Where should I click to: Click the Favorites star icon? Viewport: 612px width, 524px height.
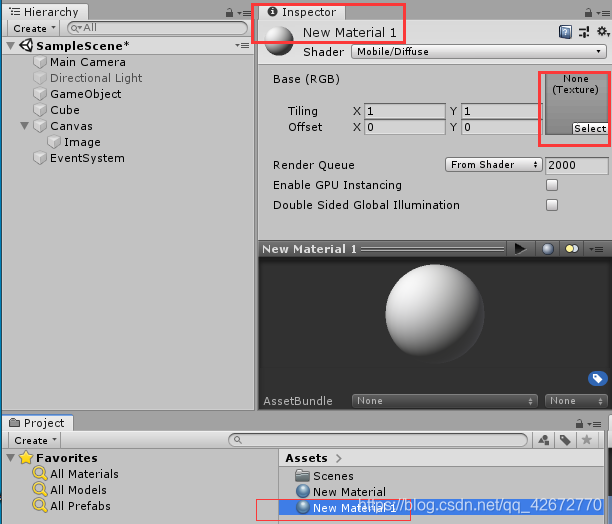click(26, 457)
